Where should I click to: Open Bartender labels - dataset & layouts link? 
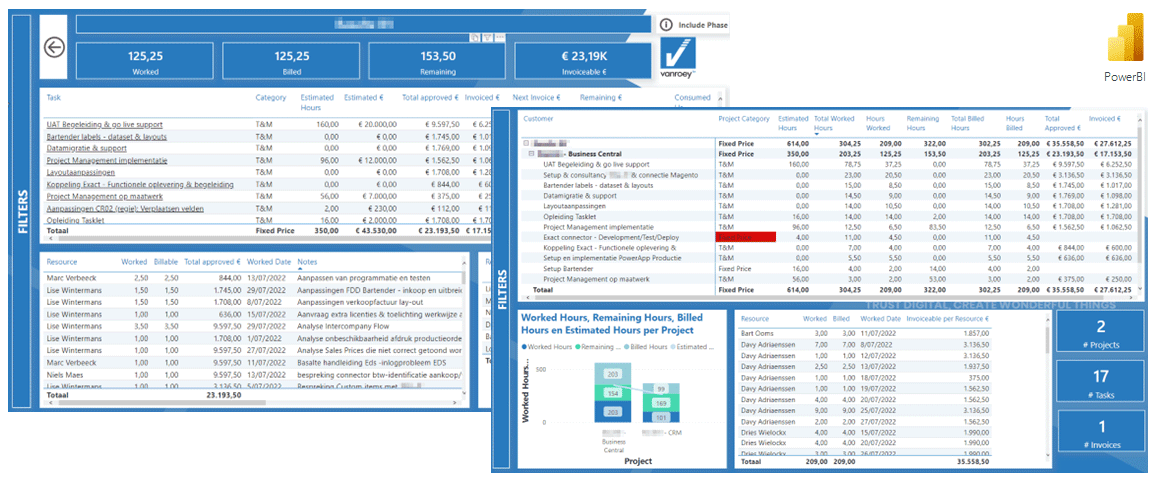click(x=107, y=136)
